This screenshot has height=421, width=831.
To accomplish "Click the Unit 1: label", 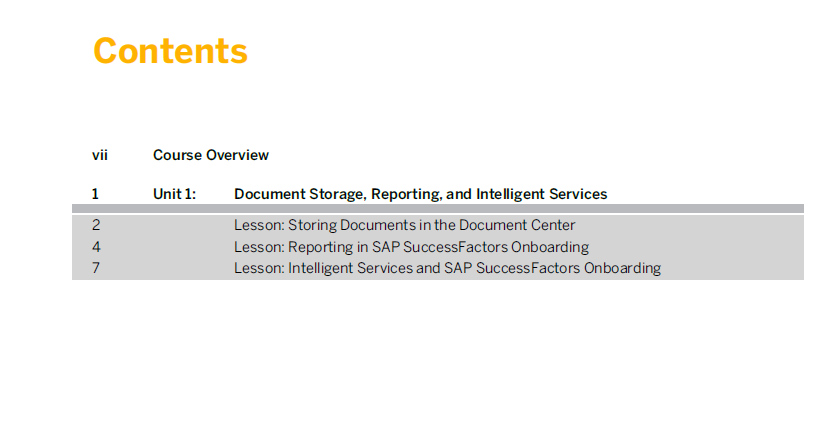I will click(x=174, y=194).
